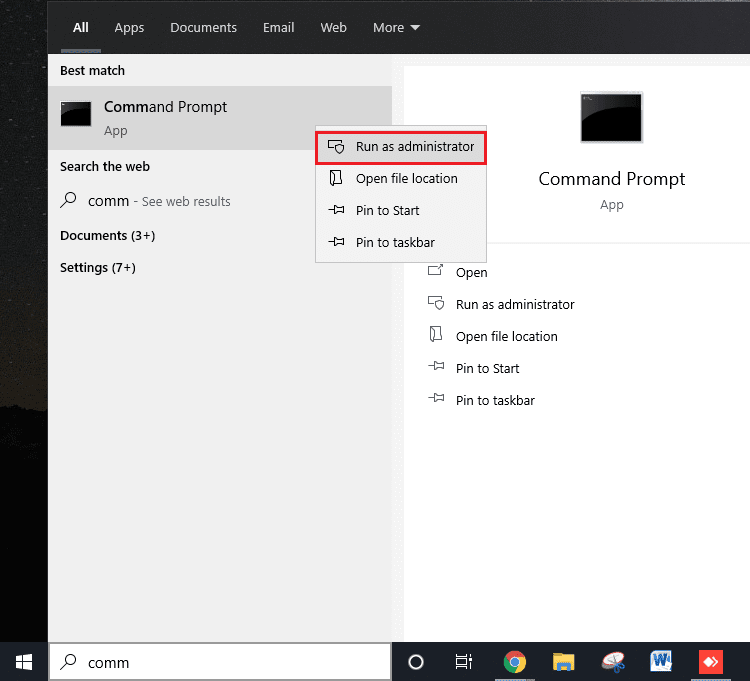
Task: Click the Cortana circle icon
Action: click(x=416, y=662)
